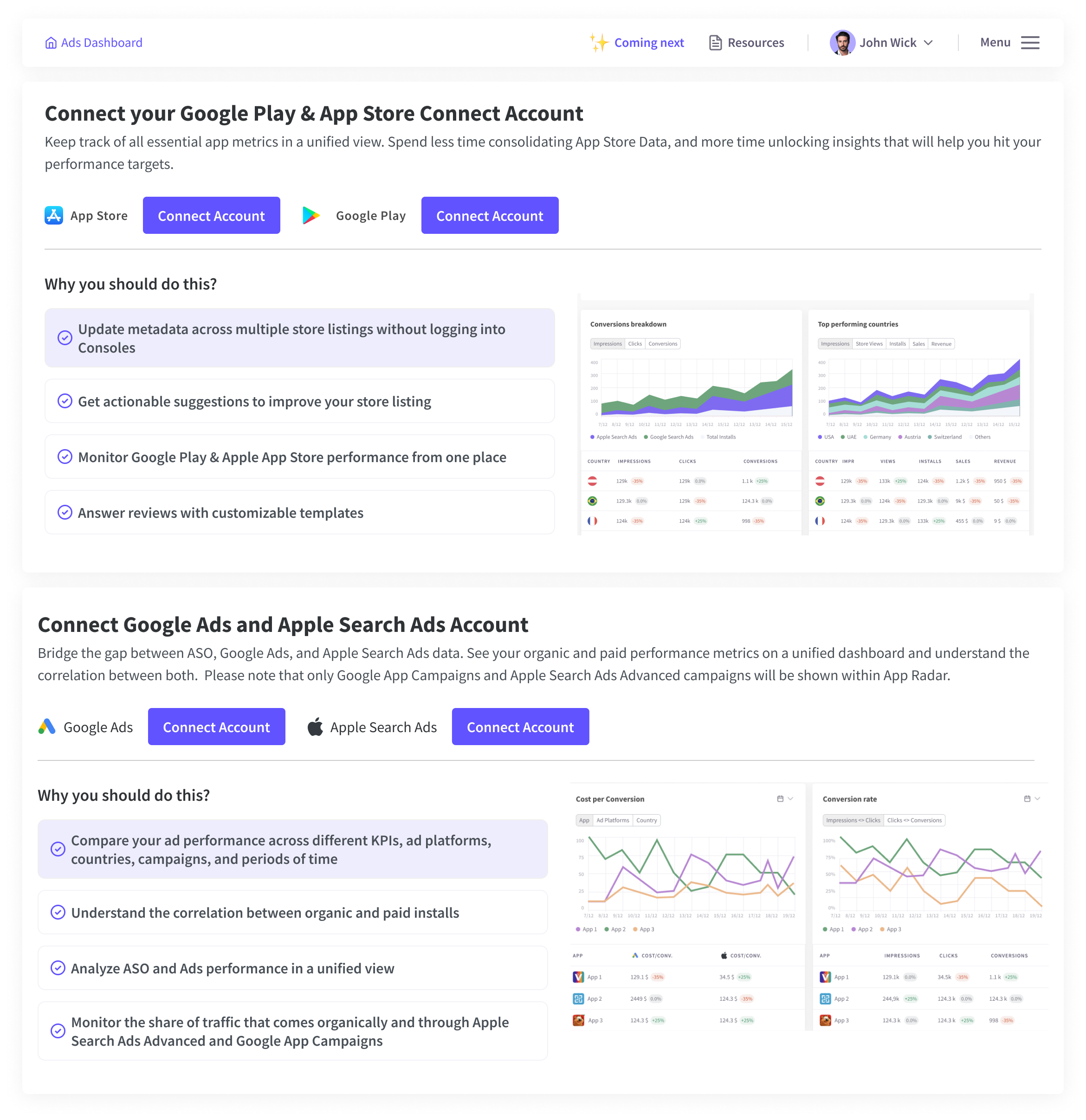Click the Coming next sparkle icon
This screenshot has width=1086, height=1120.
(x=599, y=43)
